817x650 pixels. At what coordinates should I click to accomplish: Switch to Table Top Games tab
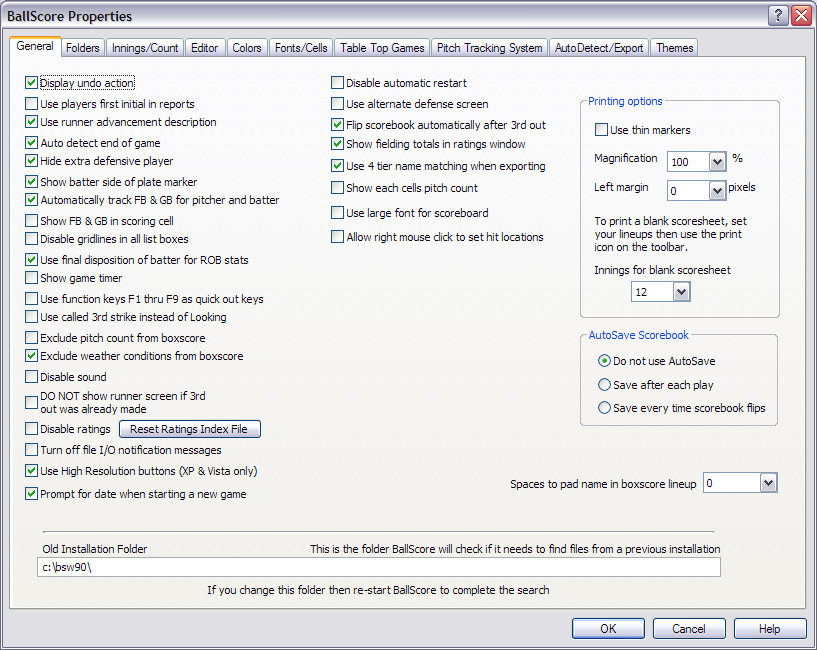(382, 48)
